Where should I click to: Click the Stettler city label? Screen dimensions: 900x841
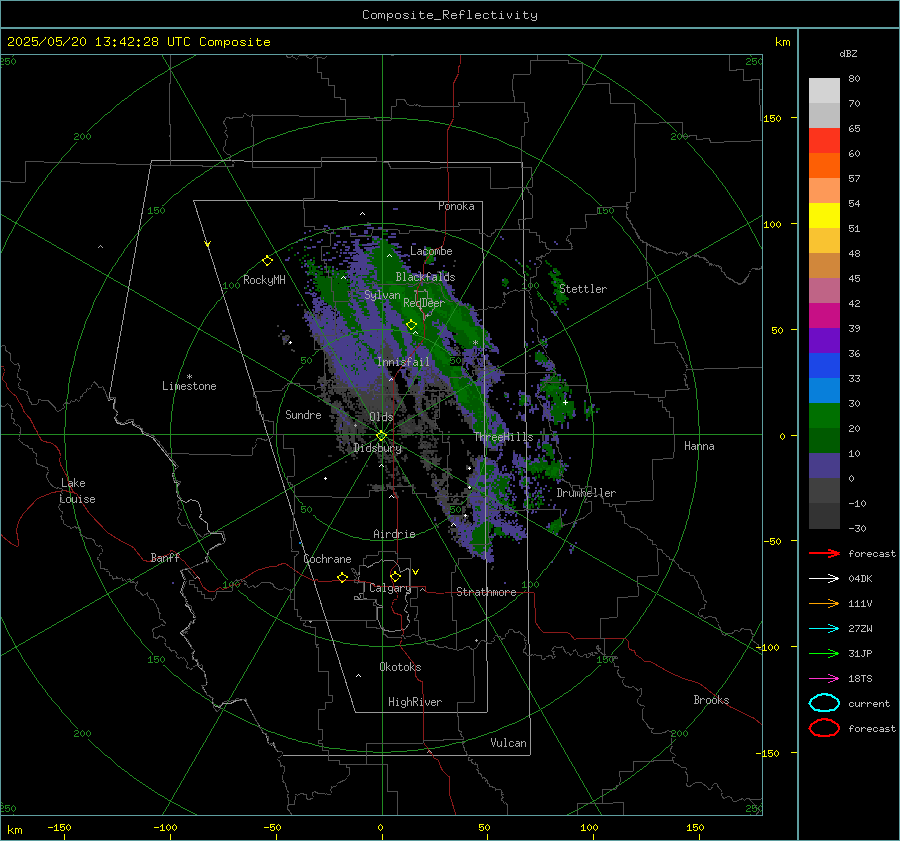(x=583, y=289)
